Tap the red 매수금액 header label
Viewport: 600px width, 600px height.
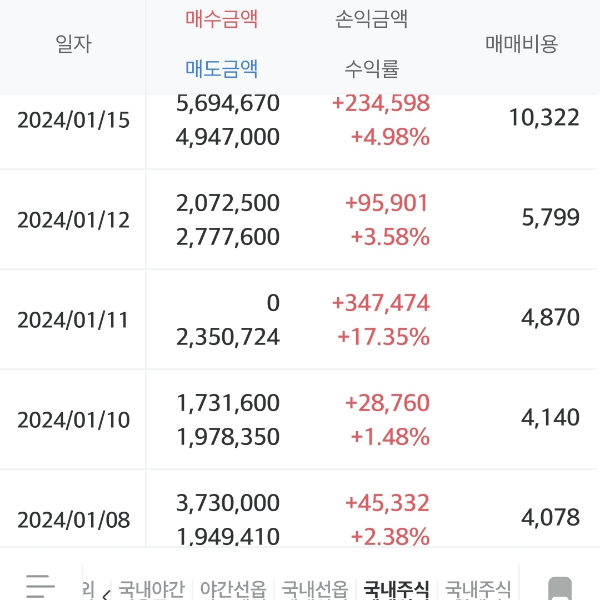222,19
